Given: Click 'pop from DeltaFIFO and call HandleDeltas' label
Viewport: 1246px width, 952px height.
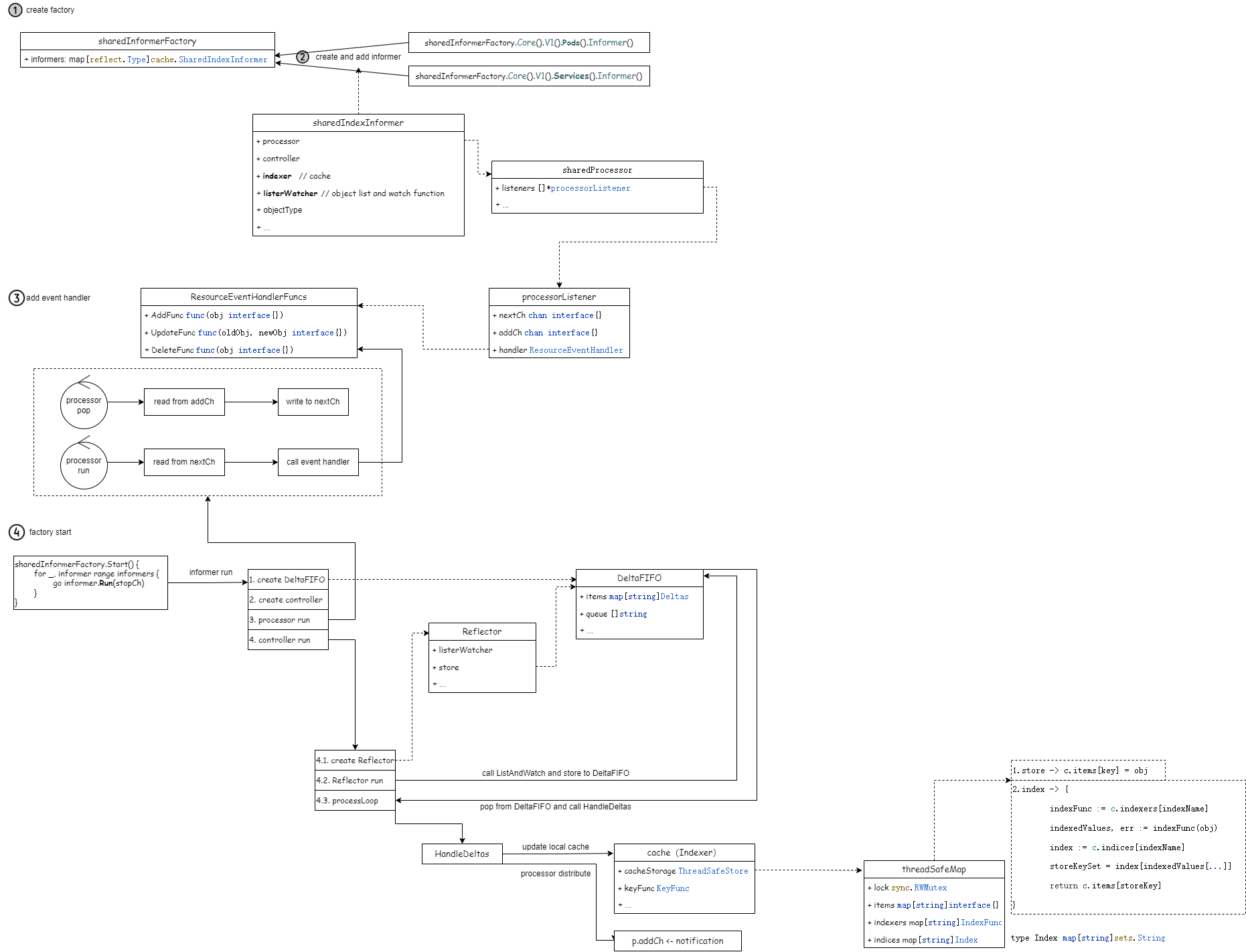Looking at the screenshot, I should (556, 807).
